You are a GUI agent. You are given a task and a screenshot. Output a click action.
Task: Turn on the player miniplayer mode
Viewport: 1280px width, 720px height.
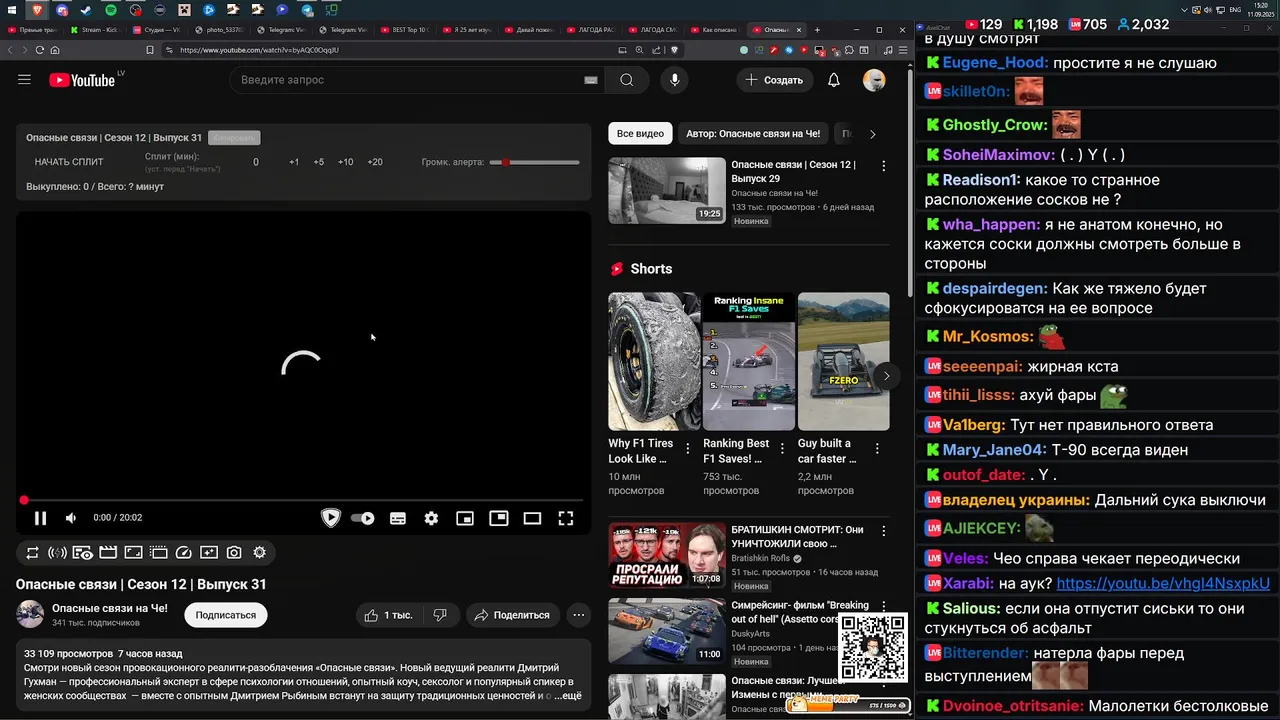(465, 518)
